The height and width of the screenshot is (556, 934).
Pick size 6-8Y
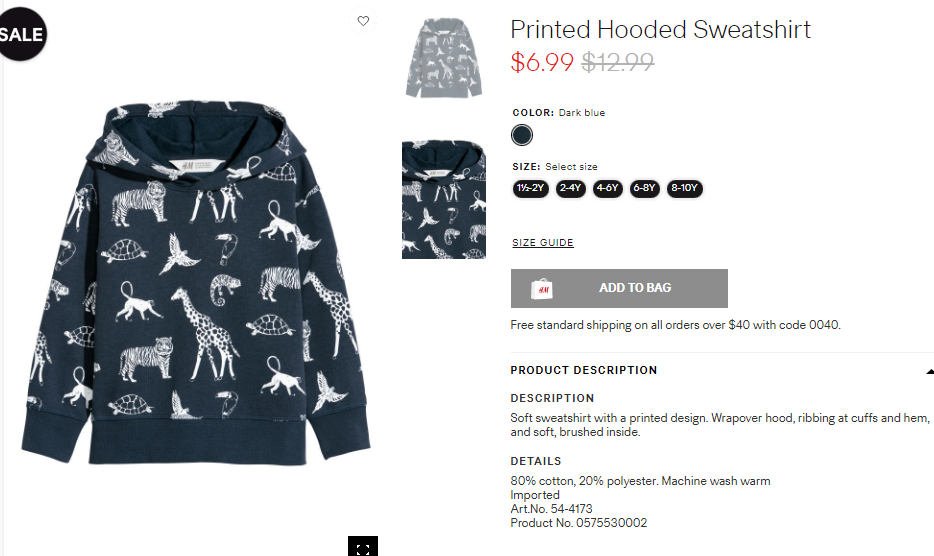pos(645,188)
